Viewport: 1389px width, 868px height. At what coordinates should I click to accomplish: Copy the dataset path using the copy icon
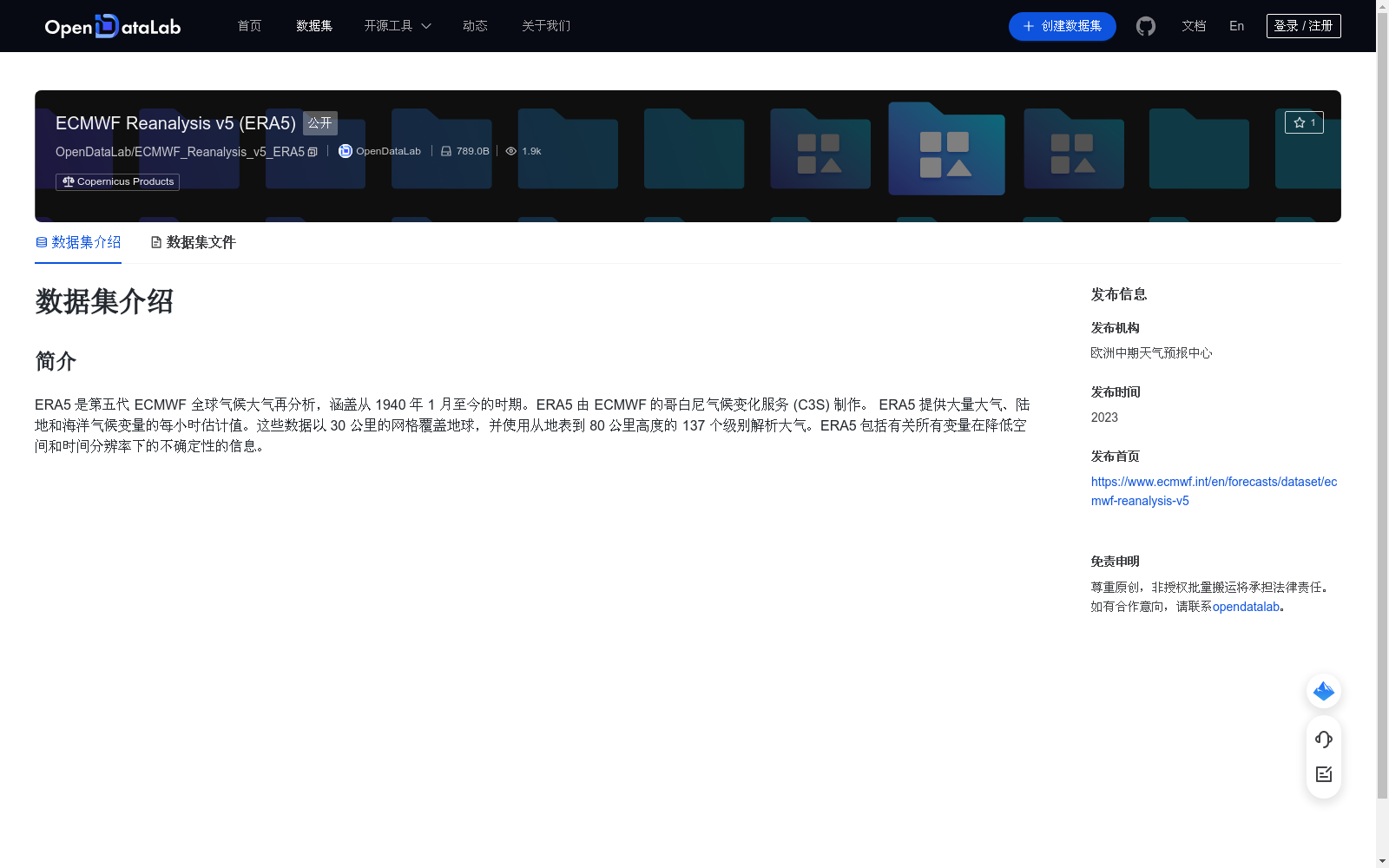pyautogui.click(x=313, y=151)
